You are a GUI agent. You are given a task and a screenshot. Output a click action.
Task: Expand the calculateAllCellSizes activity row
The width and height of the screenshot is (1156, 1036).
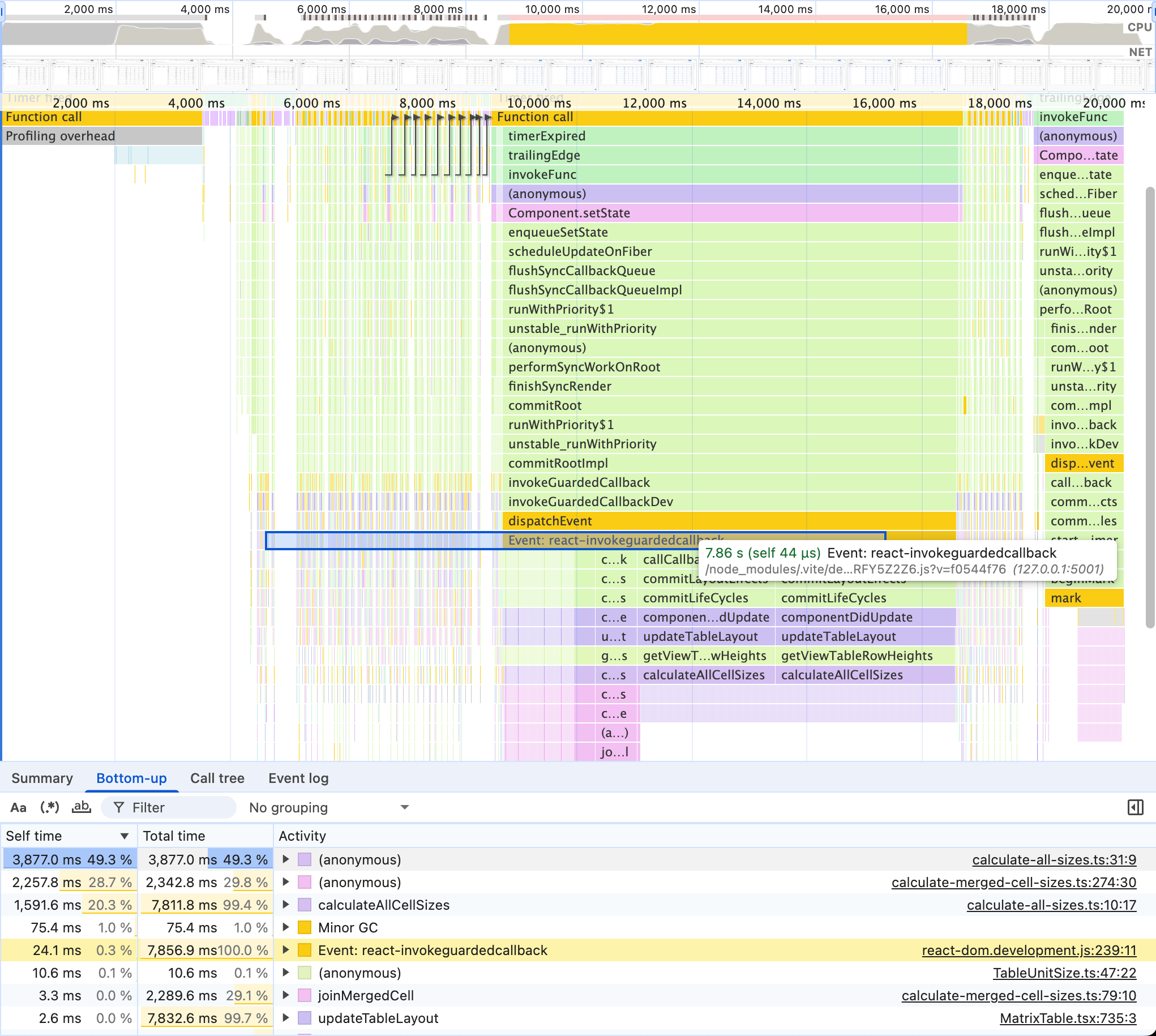[x=286, y=905]
